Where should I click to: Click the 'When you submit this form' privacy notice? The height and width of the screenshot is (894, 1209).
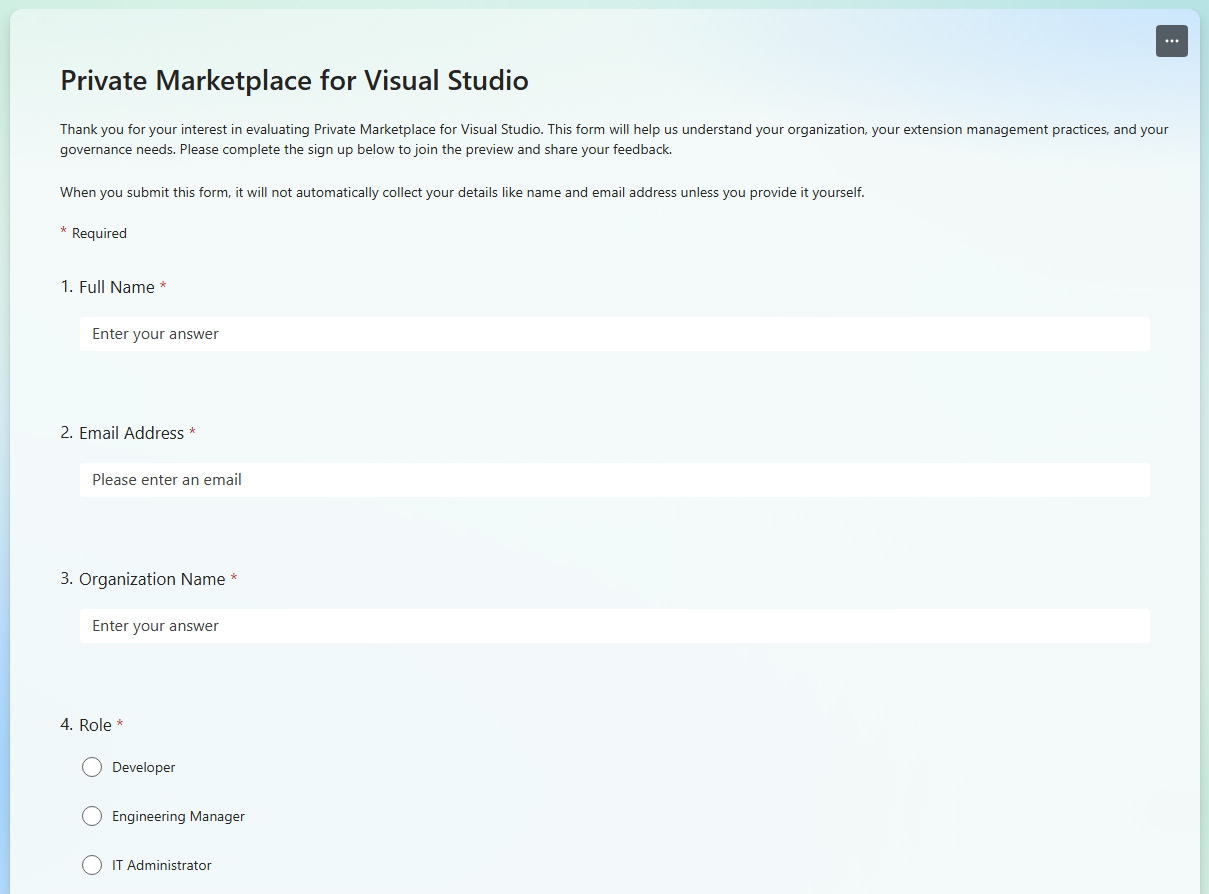[462, 193]
